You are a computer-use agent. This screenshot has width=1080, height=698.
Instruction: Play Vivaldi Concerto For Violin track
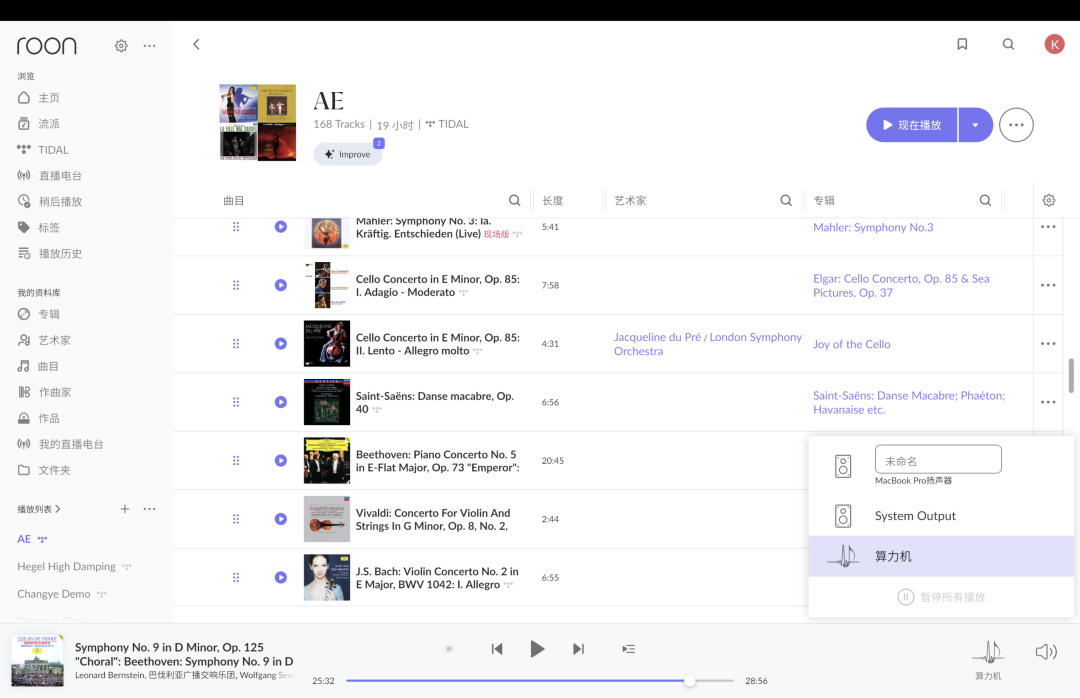coord(281,519)
